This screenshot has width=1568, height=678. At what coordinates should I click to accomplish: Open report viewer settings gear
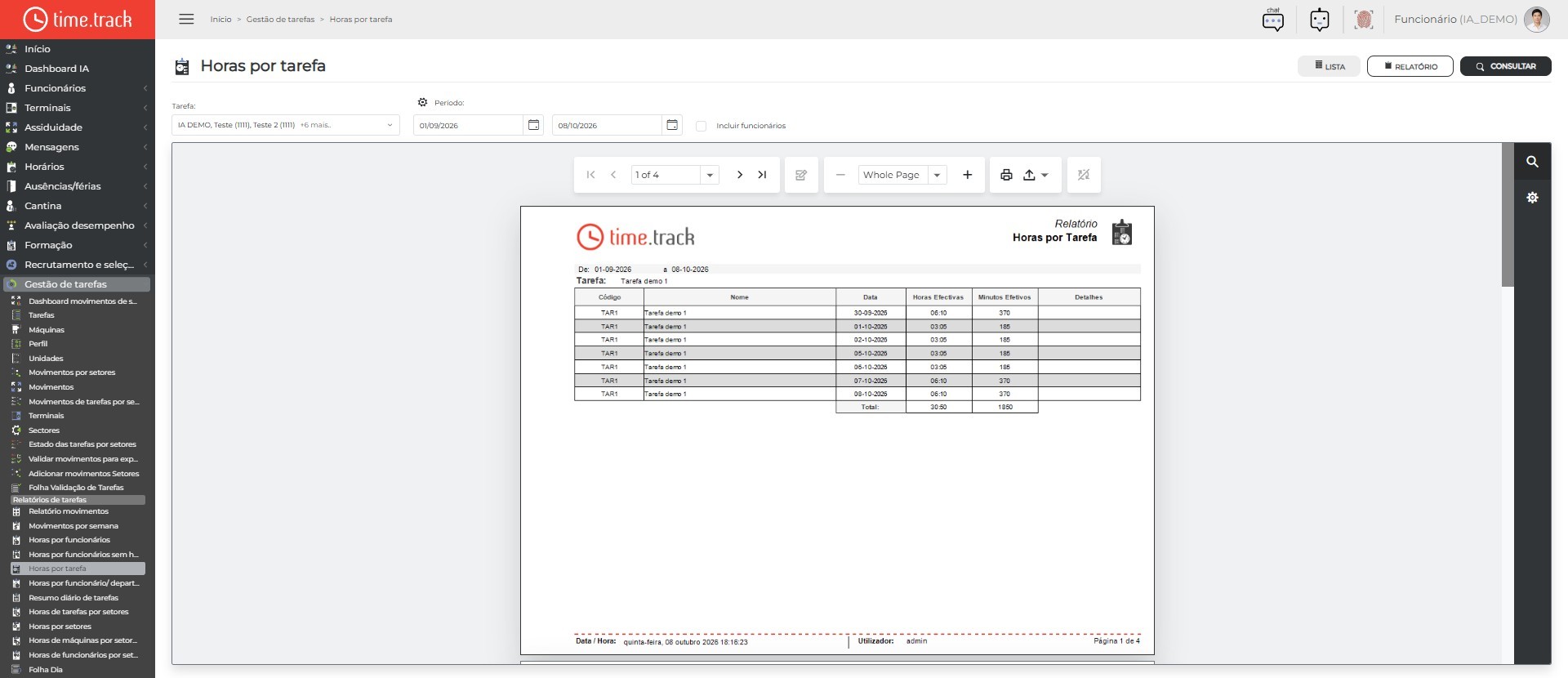point(1532,198)
